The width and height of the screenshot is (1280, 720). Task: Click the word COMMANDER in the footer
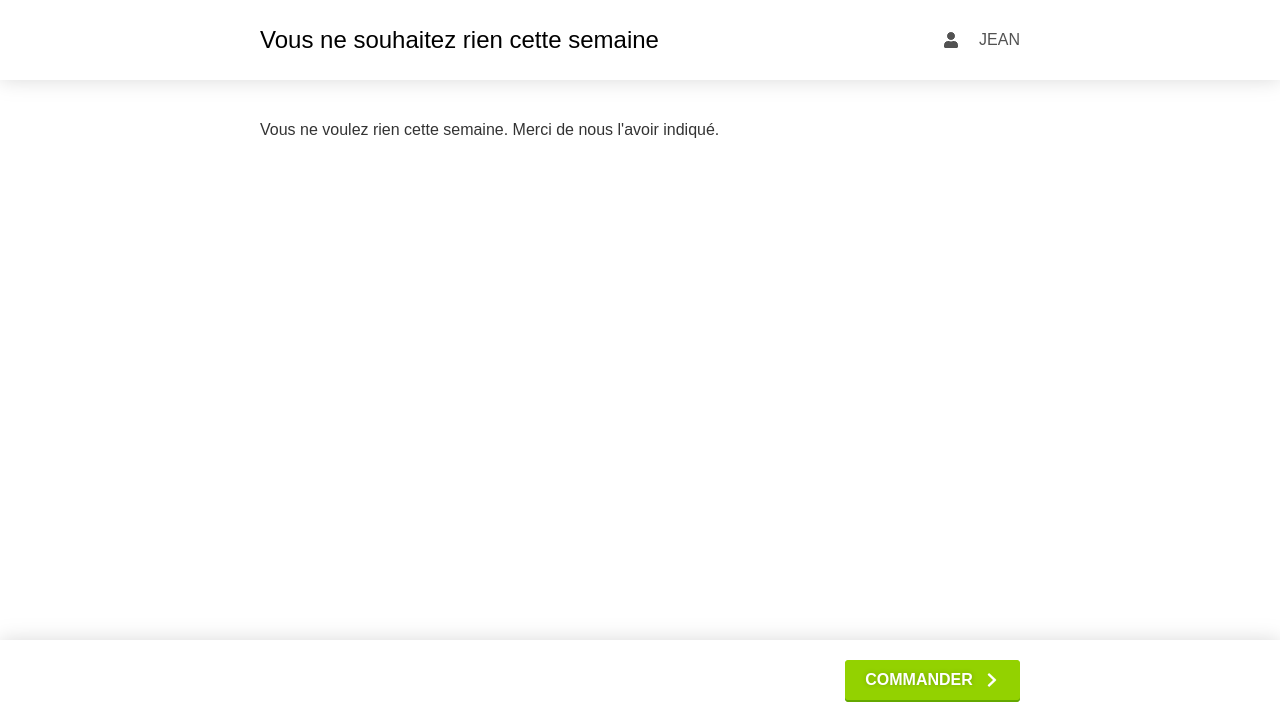click(918, 680)
